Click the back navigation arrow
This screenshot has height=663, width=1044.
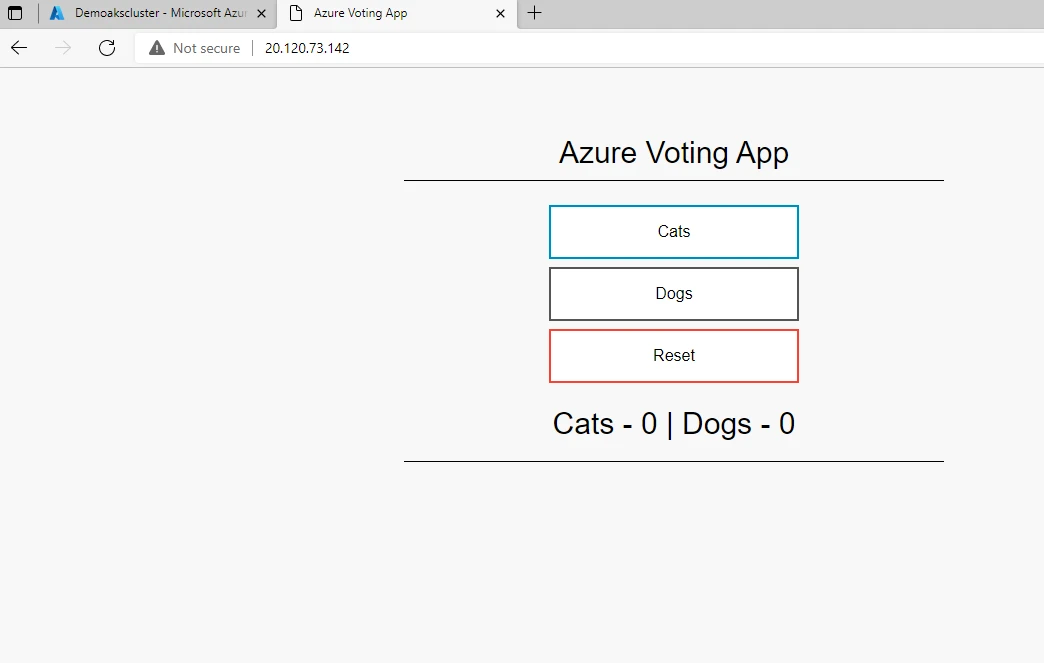(x=18, y=47)
